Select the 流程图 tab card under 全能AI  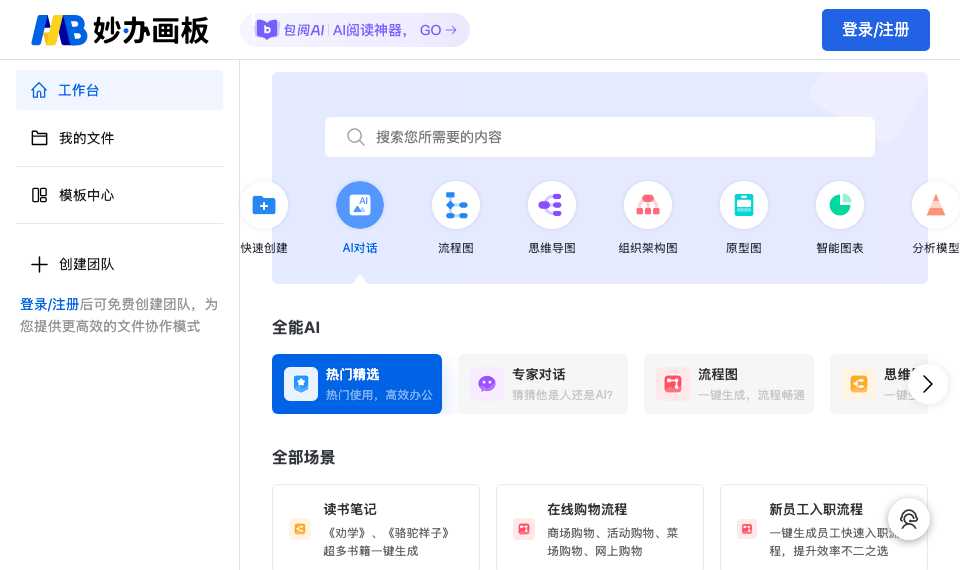click(729, 384)
